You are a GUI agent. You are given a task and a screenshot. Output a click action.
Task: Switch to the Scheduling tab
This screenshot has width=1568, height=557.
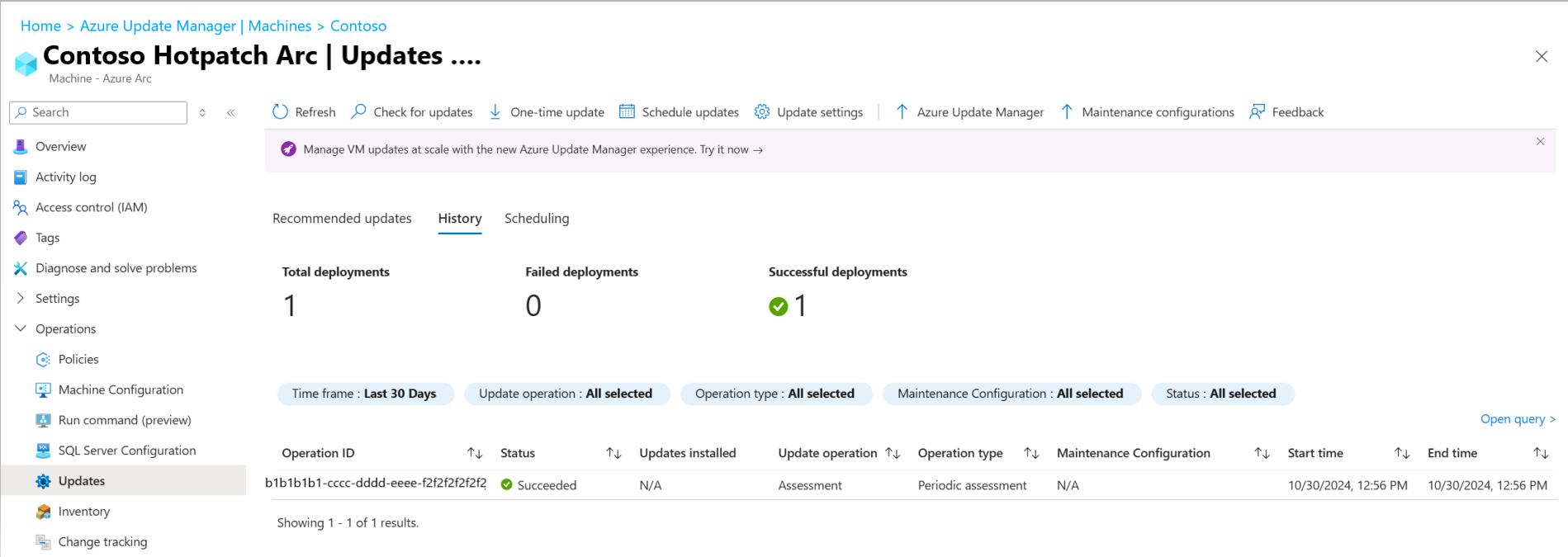coord(537,219)
